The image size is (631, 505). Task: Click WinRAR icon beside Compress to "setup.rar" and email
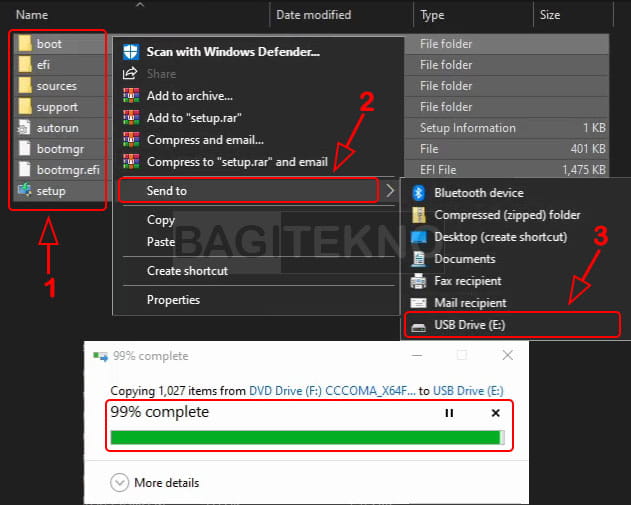click(131, 161)
